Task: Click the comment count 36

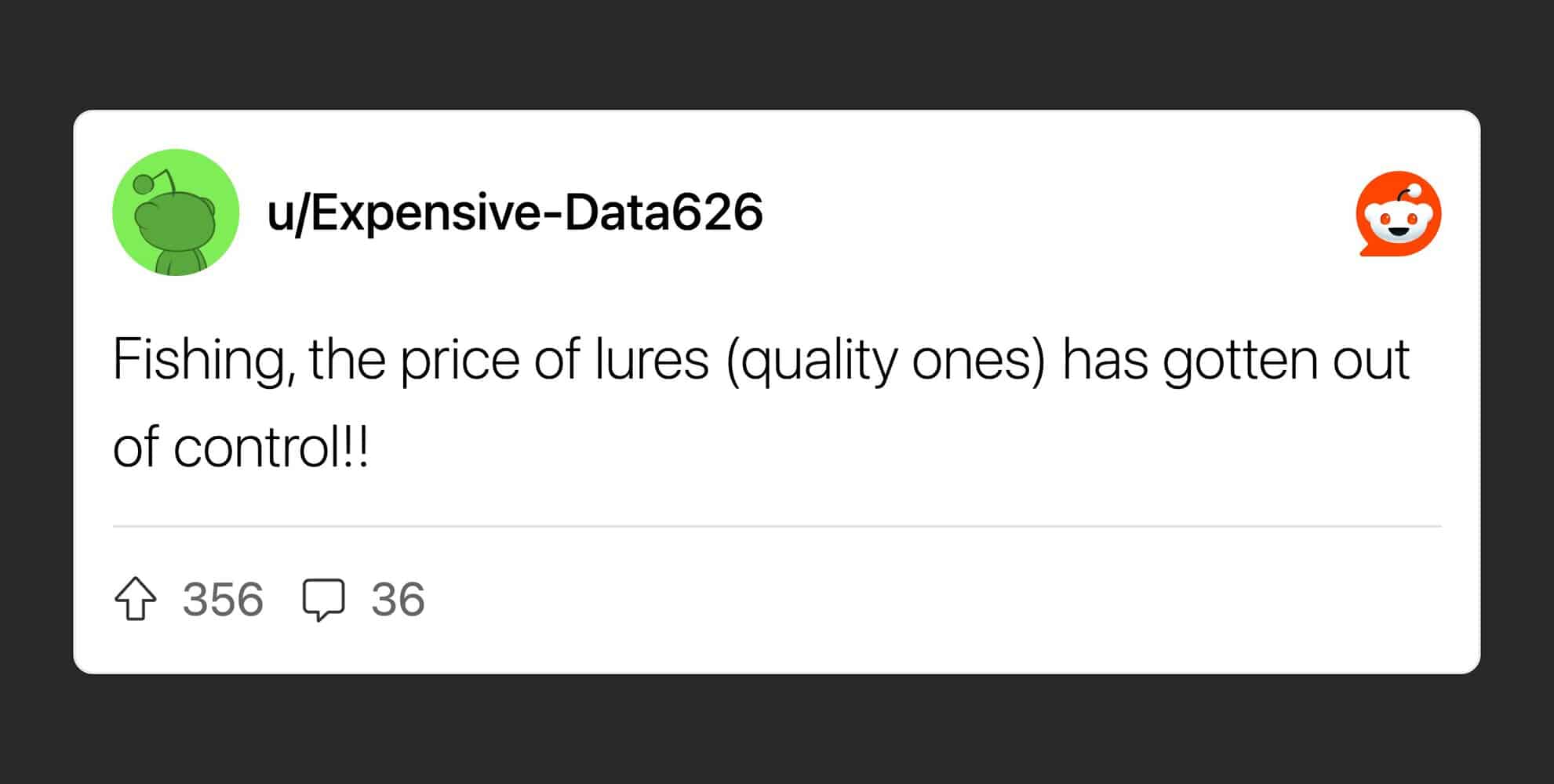Action: point(398,600)
